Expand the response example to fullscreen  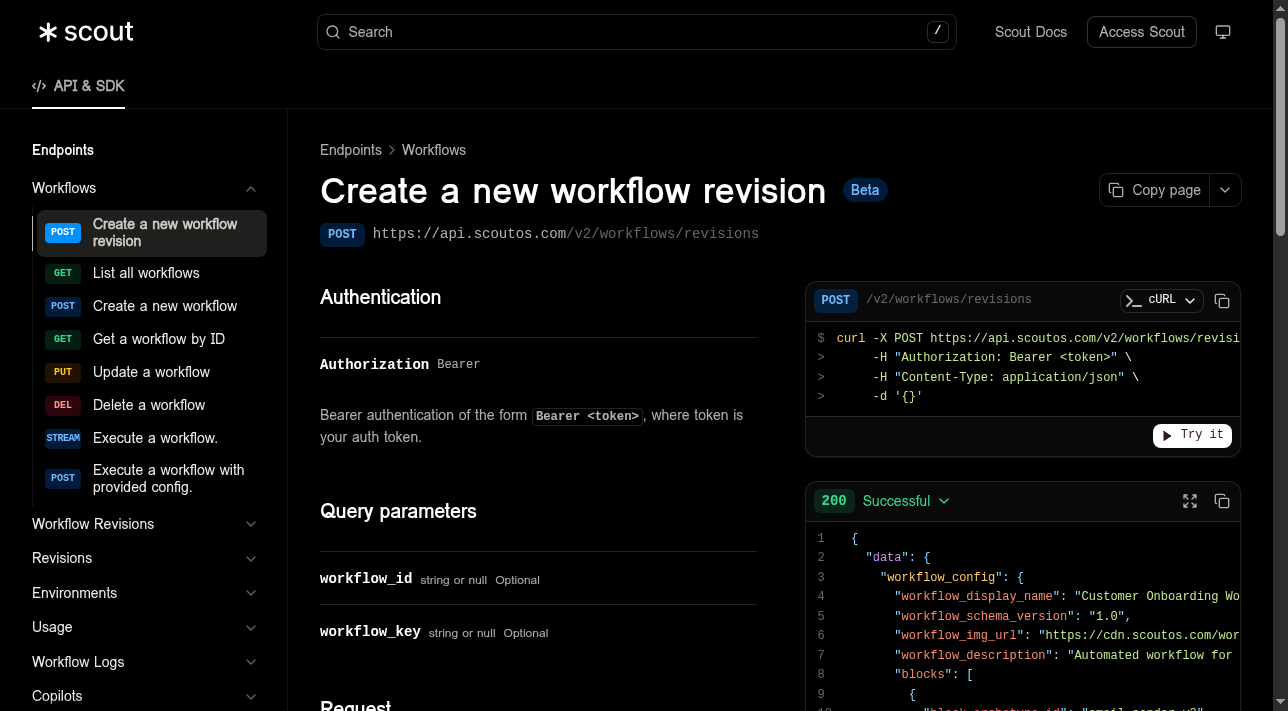pyautogui.click(x=1190, y=501)
